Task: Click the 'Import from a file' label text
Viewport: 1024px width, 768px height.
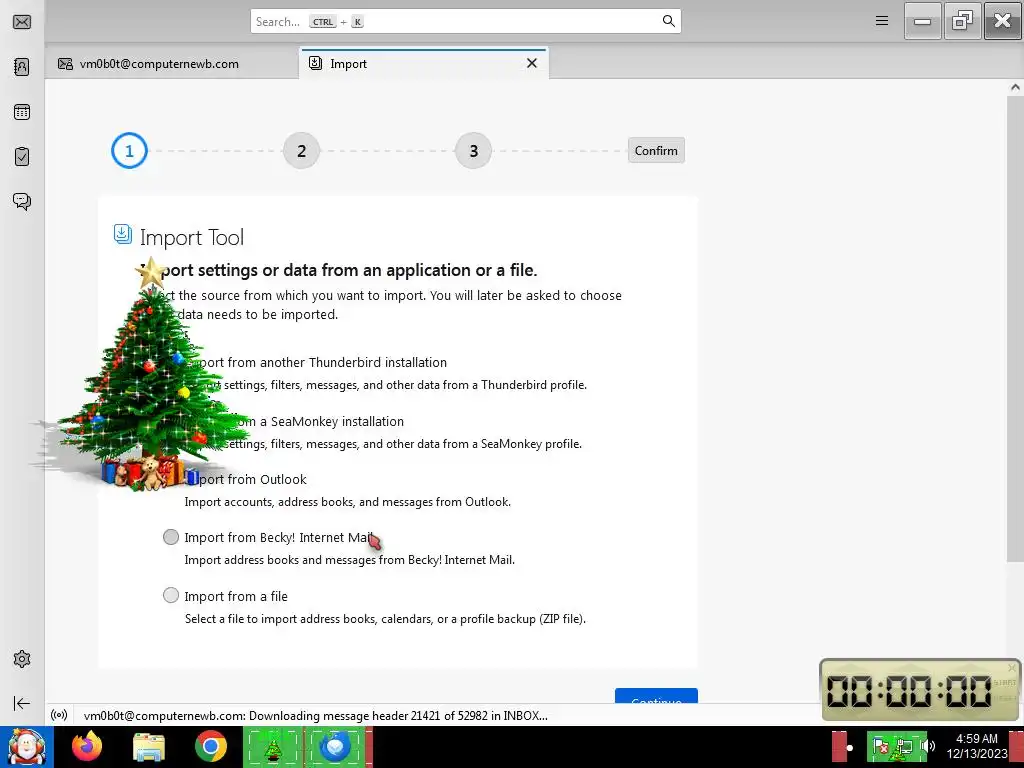Action: point(236,596)
